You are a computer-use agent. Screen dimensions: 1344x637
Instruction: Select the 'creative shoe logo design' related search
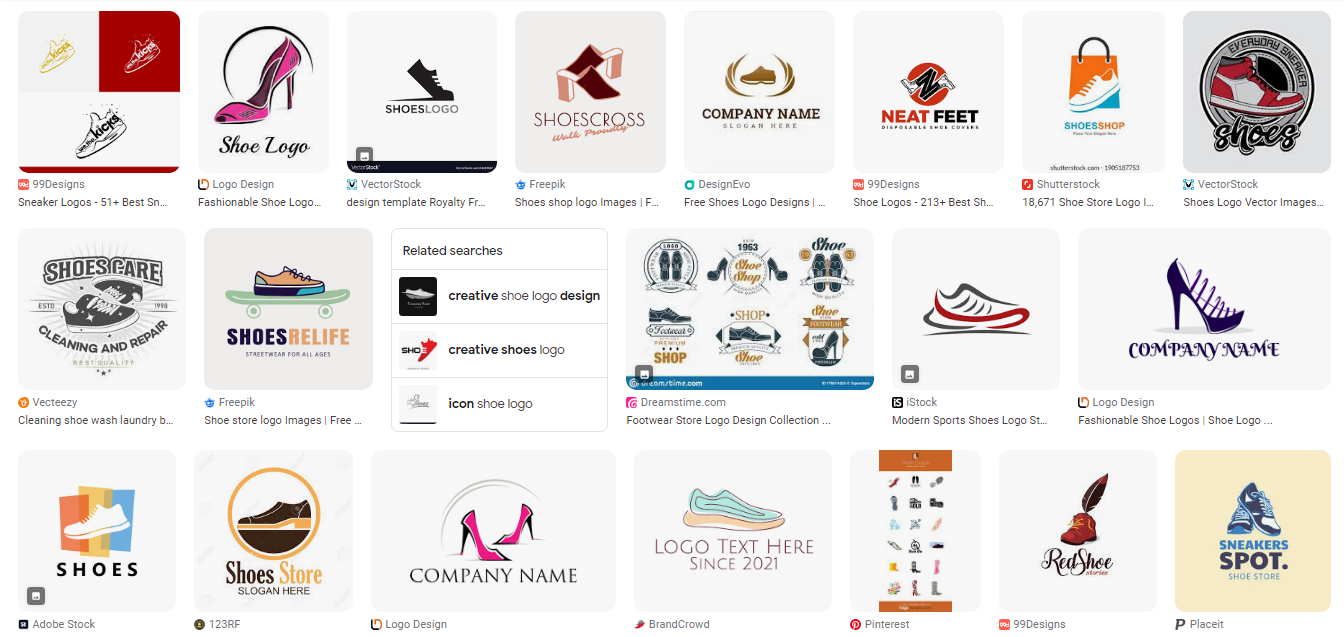[499, 297]
